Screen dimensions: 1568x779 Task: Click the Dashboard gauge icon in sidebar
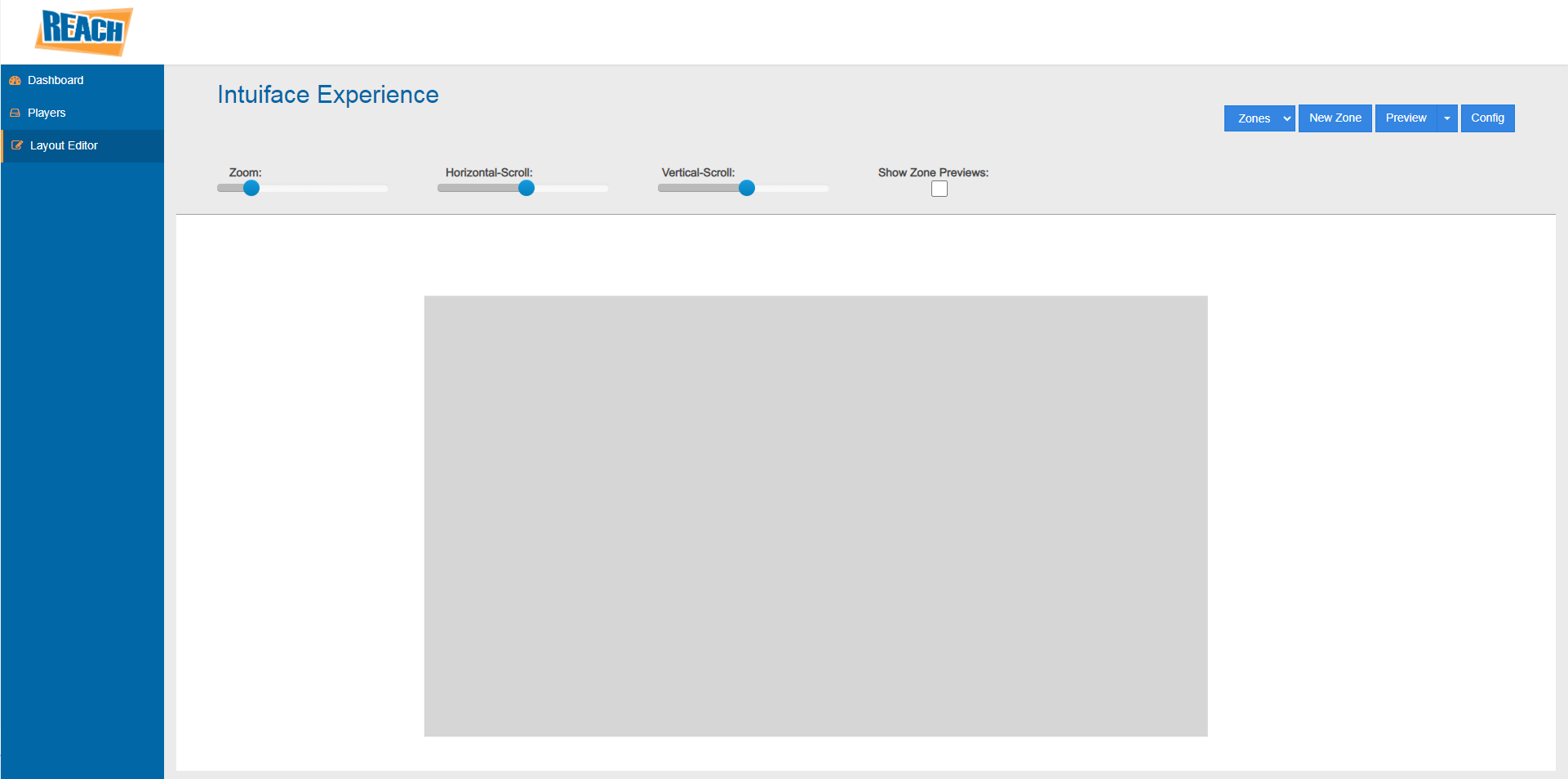point(15,80)
